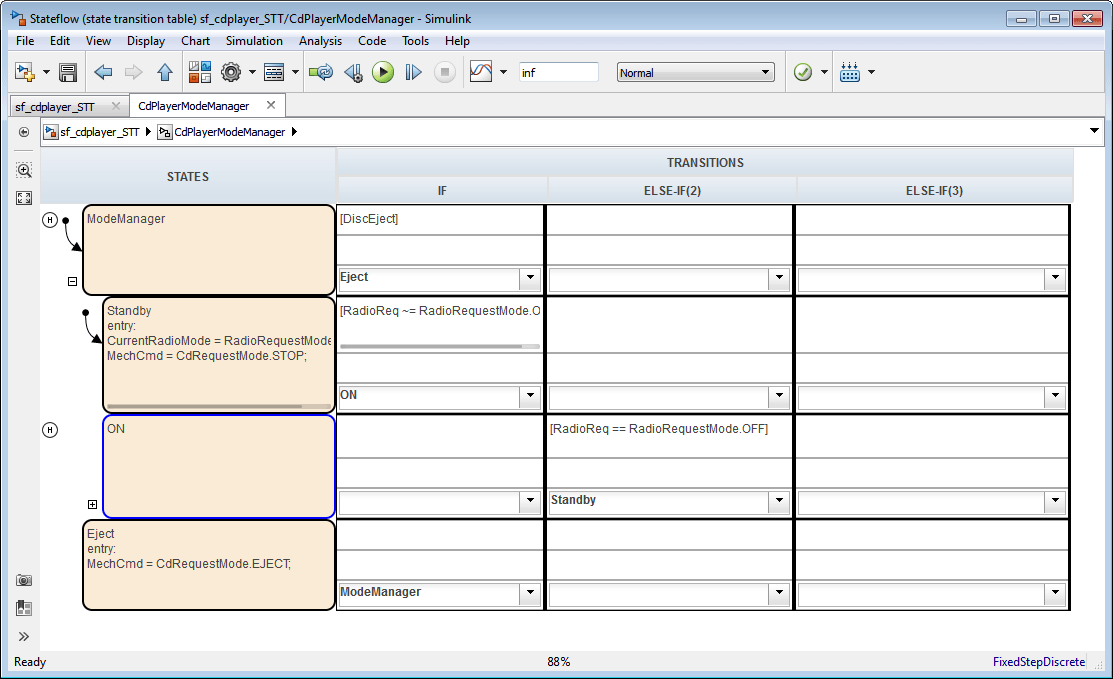Viewport: 1113px width, 679px height.
Task: Click the Fit to View icon
Action: [x=24, y=199]
